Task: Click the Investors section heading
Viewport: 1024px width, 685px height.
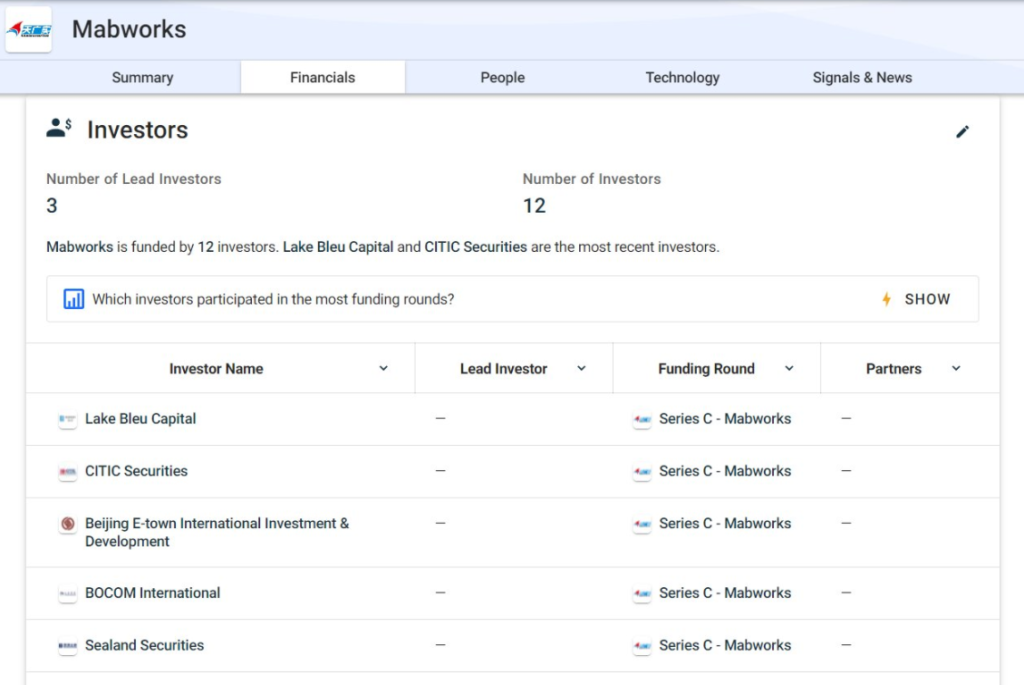Action: click(x=137, y=130)
